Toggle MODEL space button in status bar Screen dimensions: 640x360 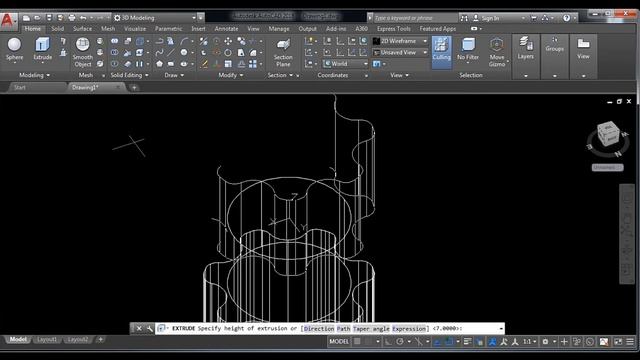click(x=339, y=342)
